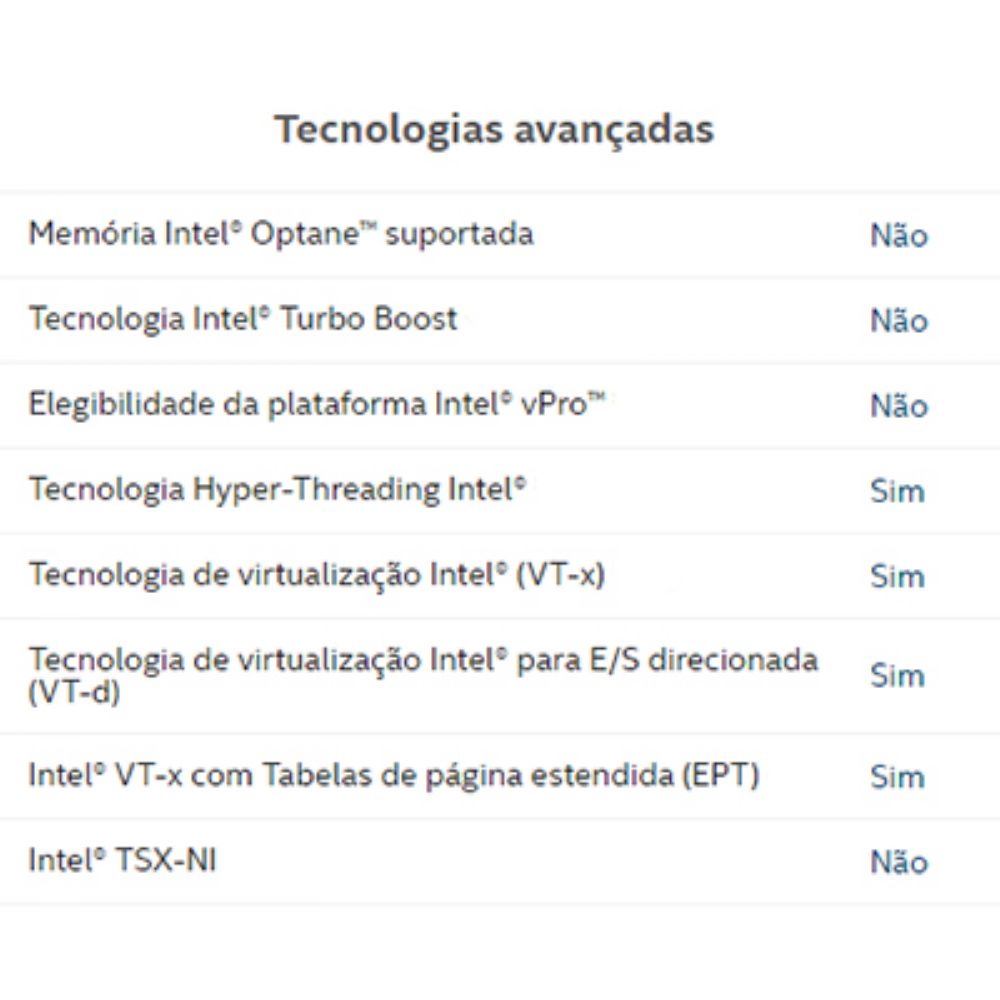The image size is (1000, 1000).
Task: Click Elegibilidade da plataforma Intel vPro label
Action: tap(317, 404)
